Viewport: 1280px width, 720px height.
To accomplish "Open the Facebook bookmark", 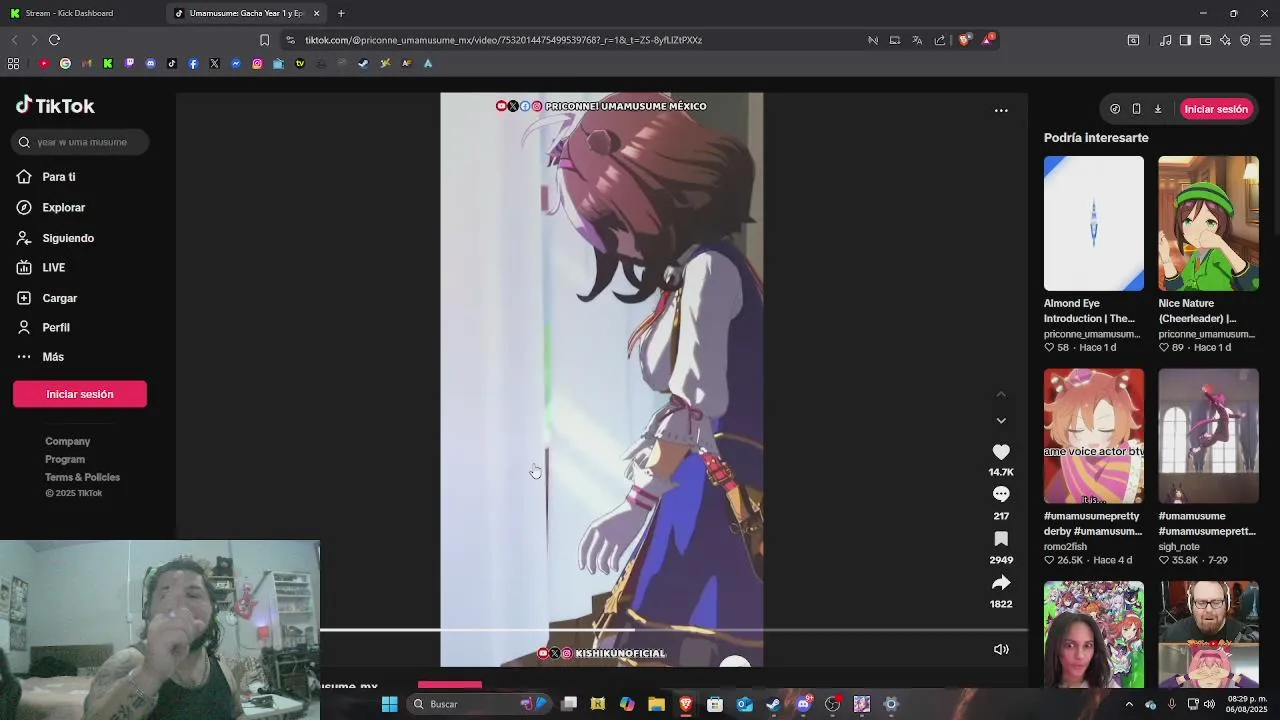I will tap(193, 63).
